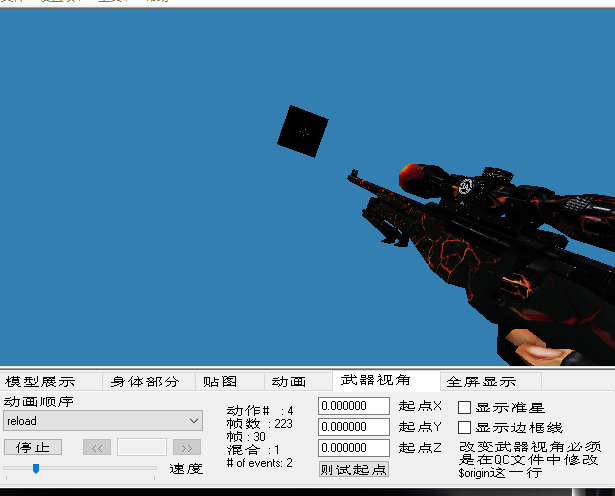615x496 pixels.
Task: Step forward with the >> frame button
Action: click(x=187, y=447)
